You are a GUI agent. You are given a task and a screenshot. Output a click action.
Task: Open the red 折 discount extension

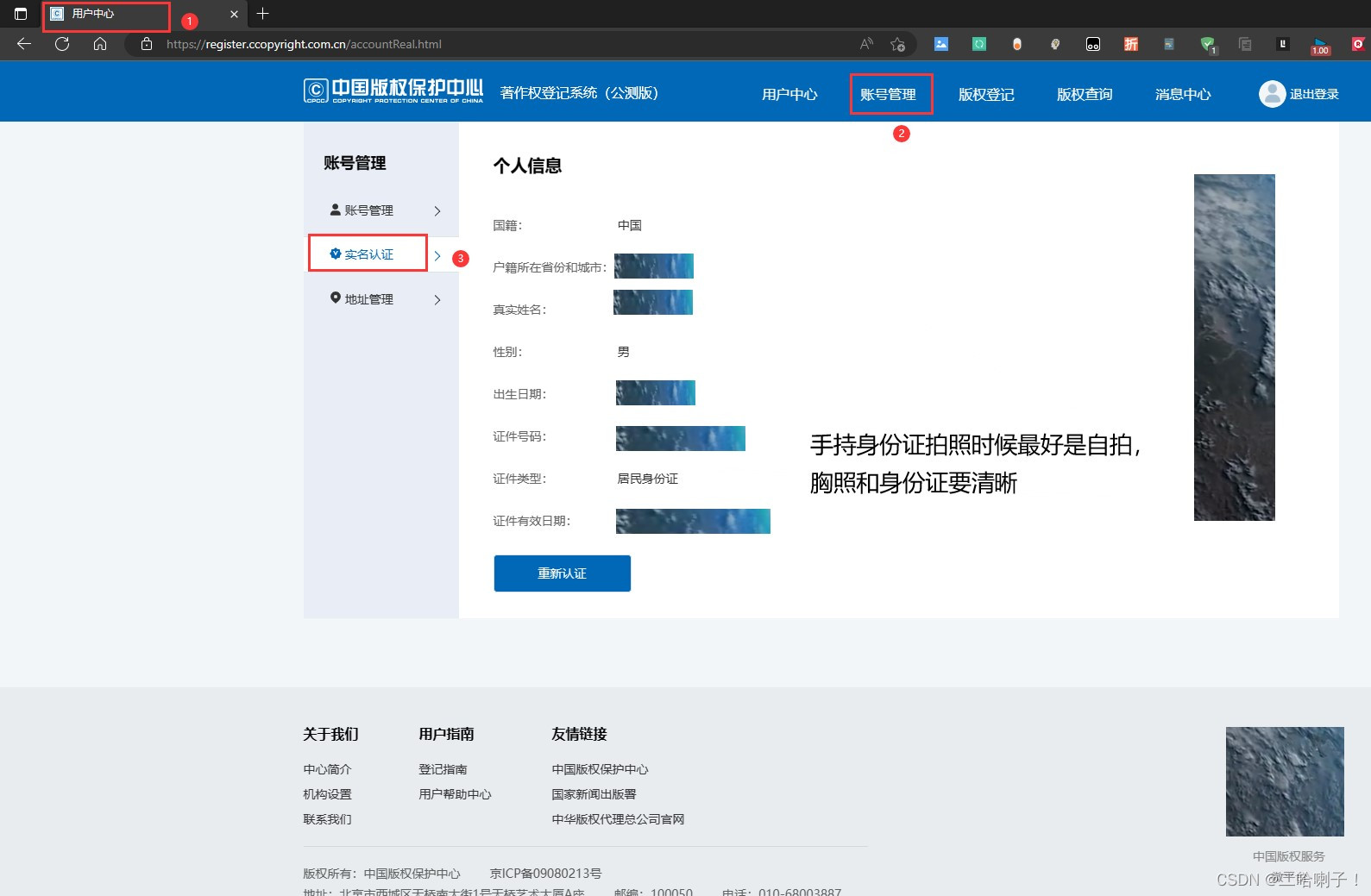click(1131, 44)
